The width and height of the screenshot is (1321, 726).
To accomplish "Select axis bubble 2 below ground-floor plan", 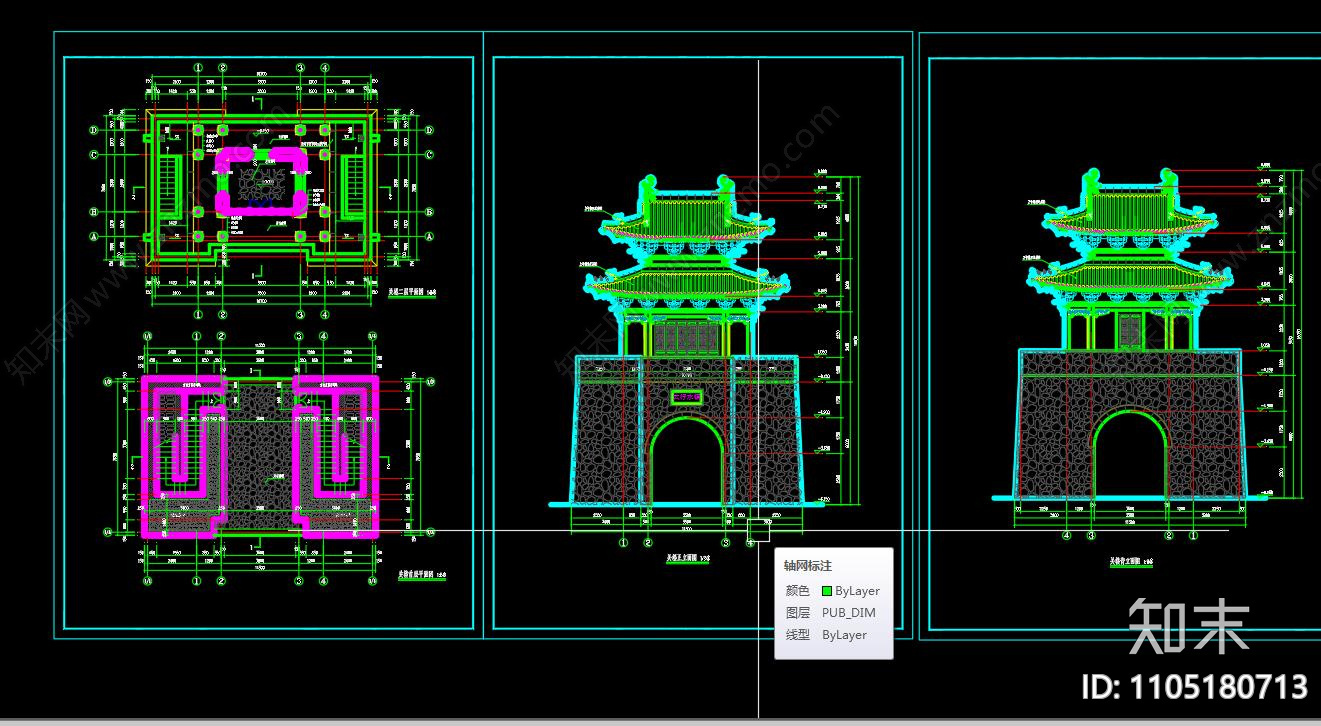I will [222, 581].
